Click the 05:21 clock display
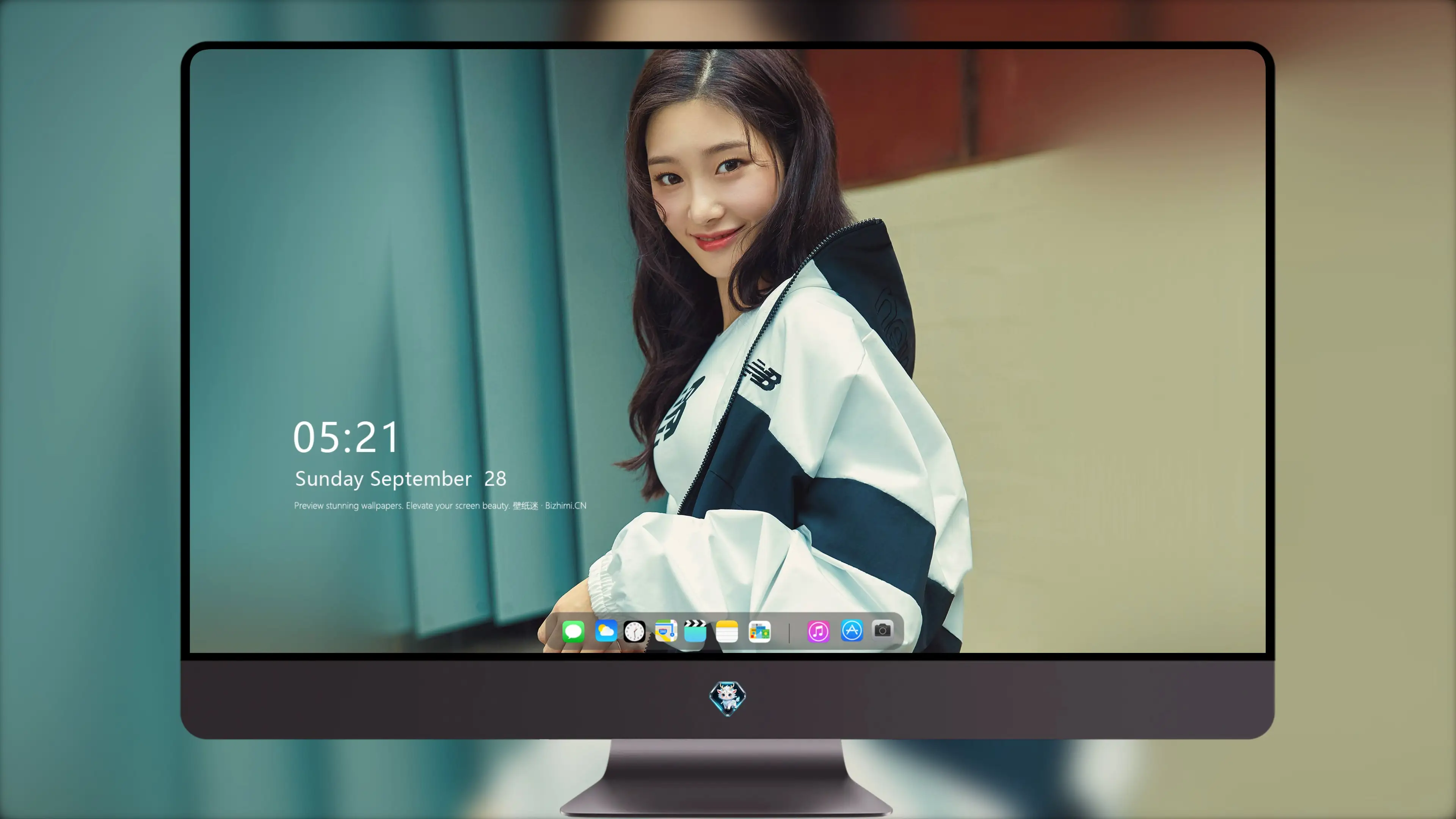The height and width of the screenshot is (819, 1456). click(x=346, y=438)
